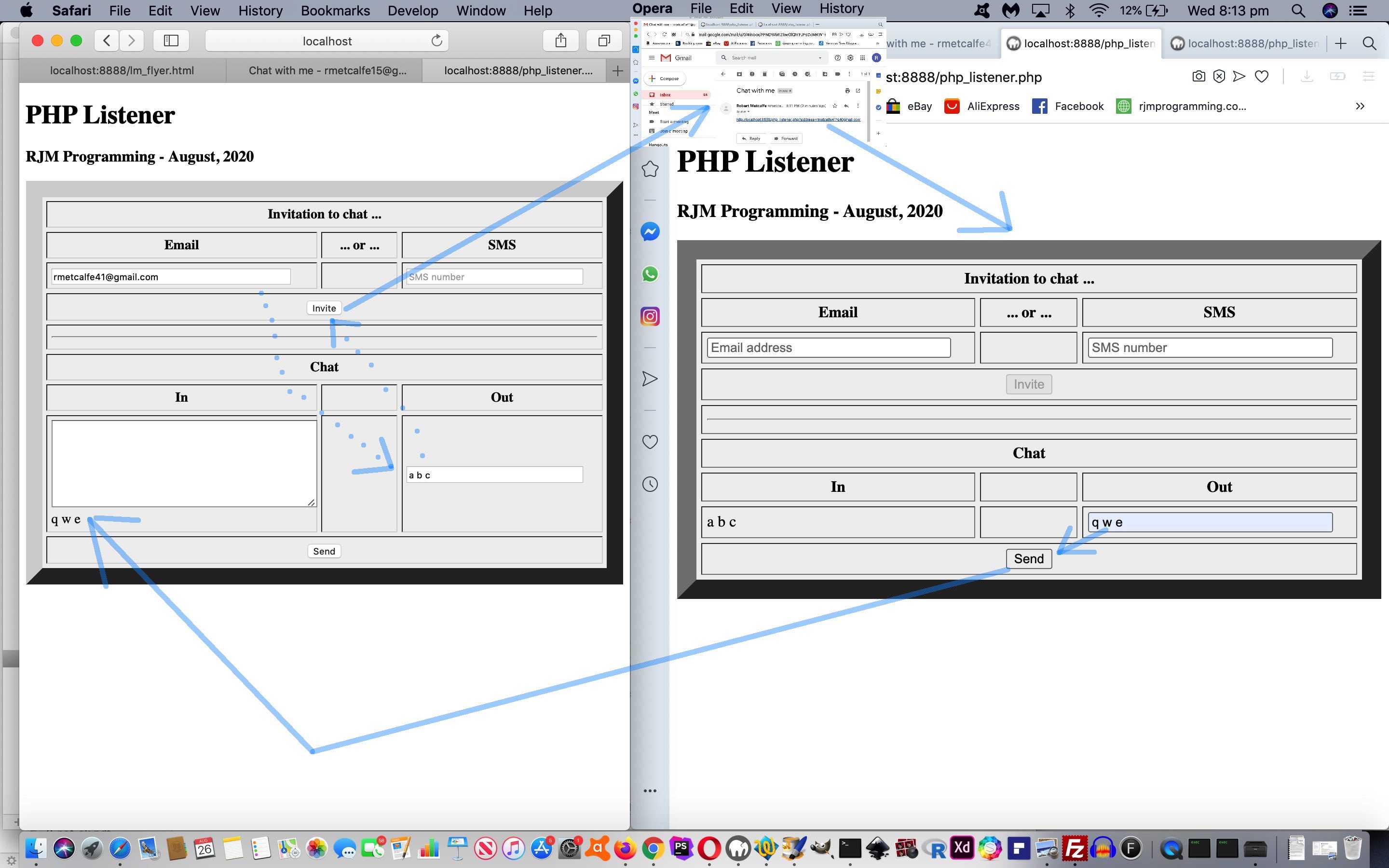This screenshot has width=1389, height=868.
Task: Toggle Safari sidebar panel
Action: click(171, 40)
